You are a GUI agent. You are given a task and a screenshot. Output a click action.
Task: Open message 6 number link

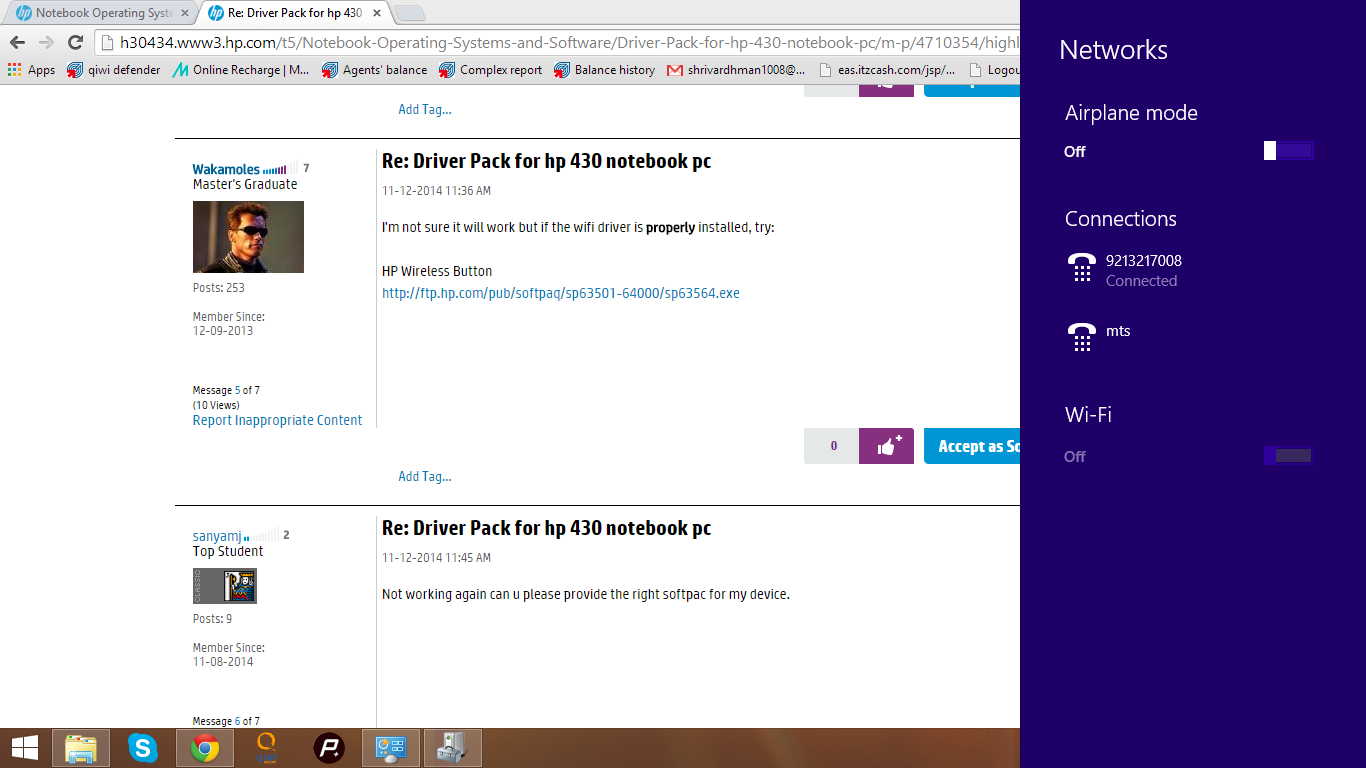[238, 721]
